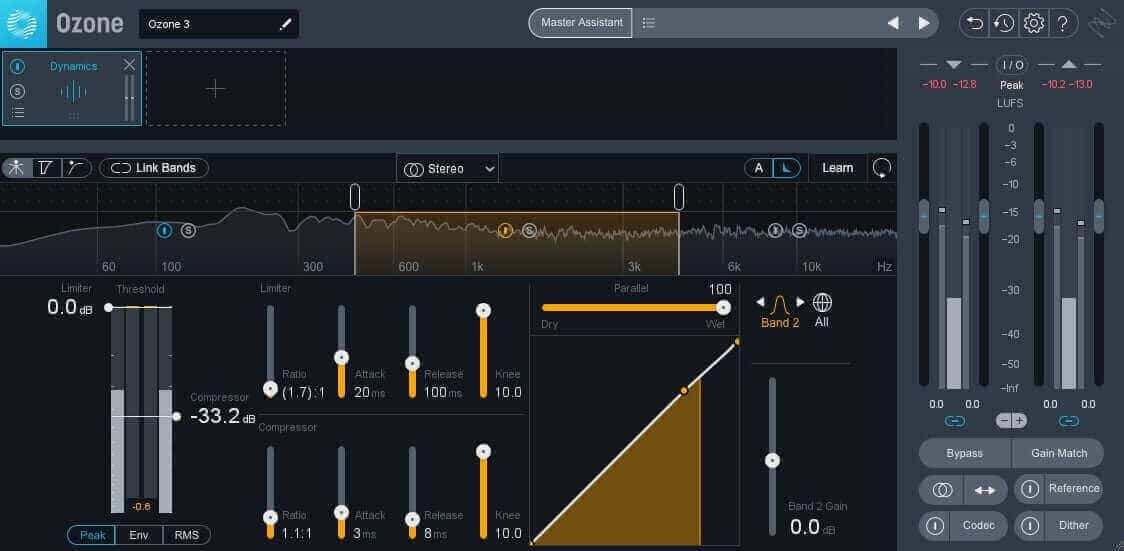Toggle output gain link icon
Viewport: 1124px width, 551px height.
click(1069, 421)
